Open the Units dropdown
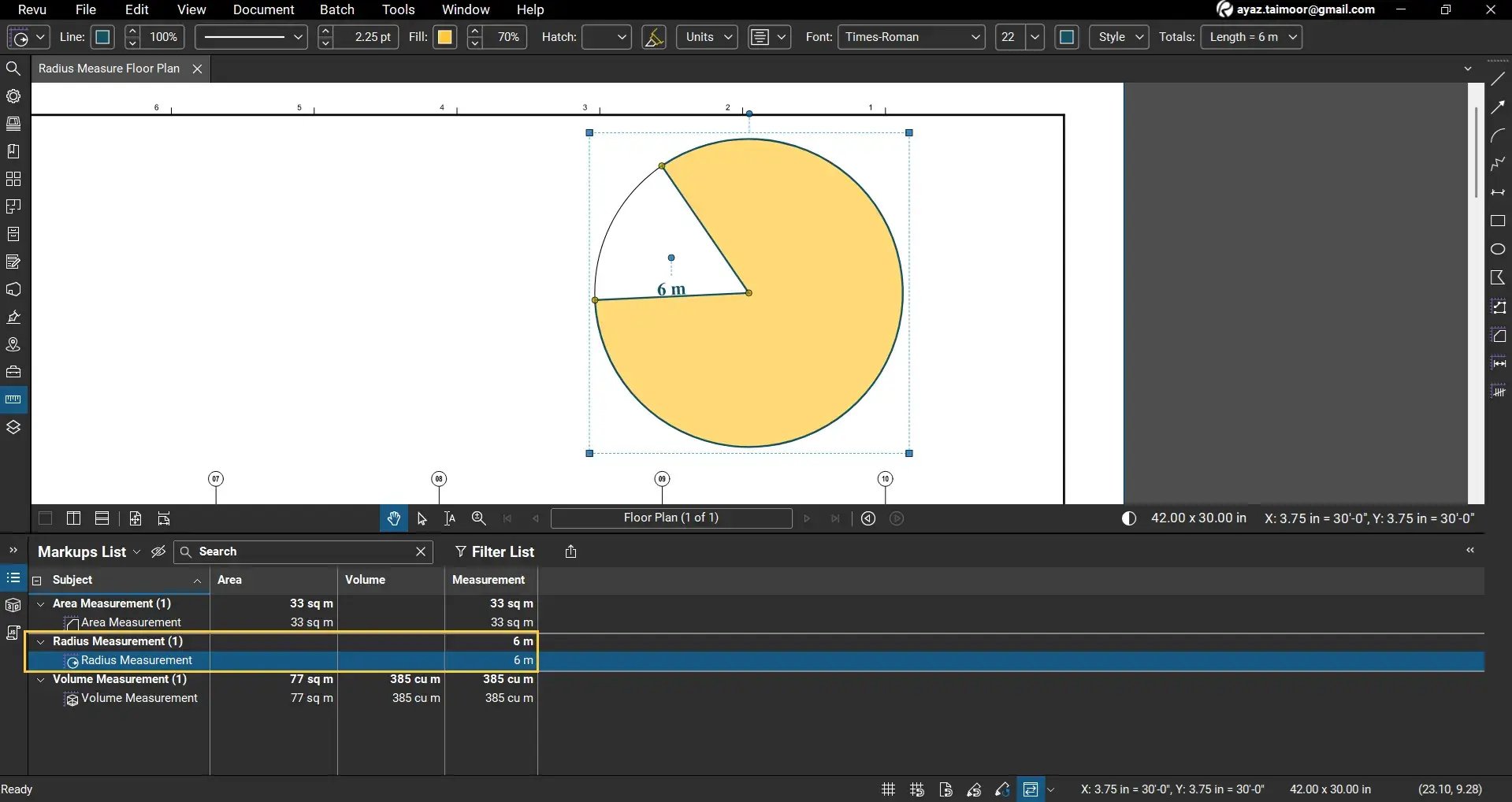Image resolution: width=1512 pixels, height=802 pixels. point(707,37)
